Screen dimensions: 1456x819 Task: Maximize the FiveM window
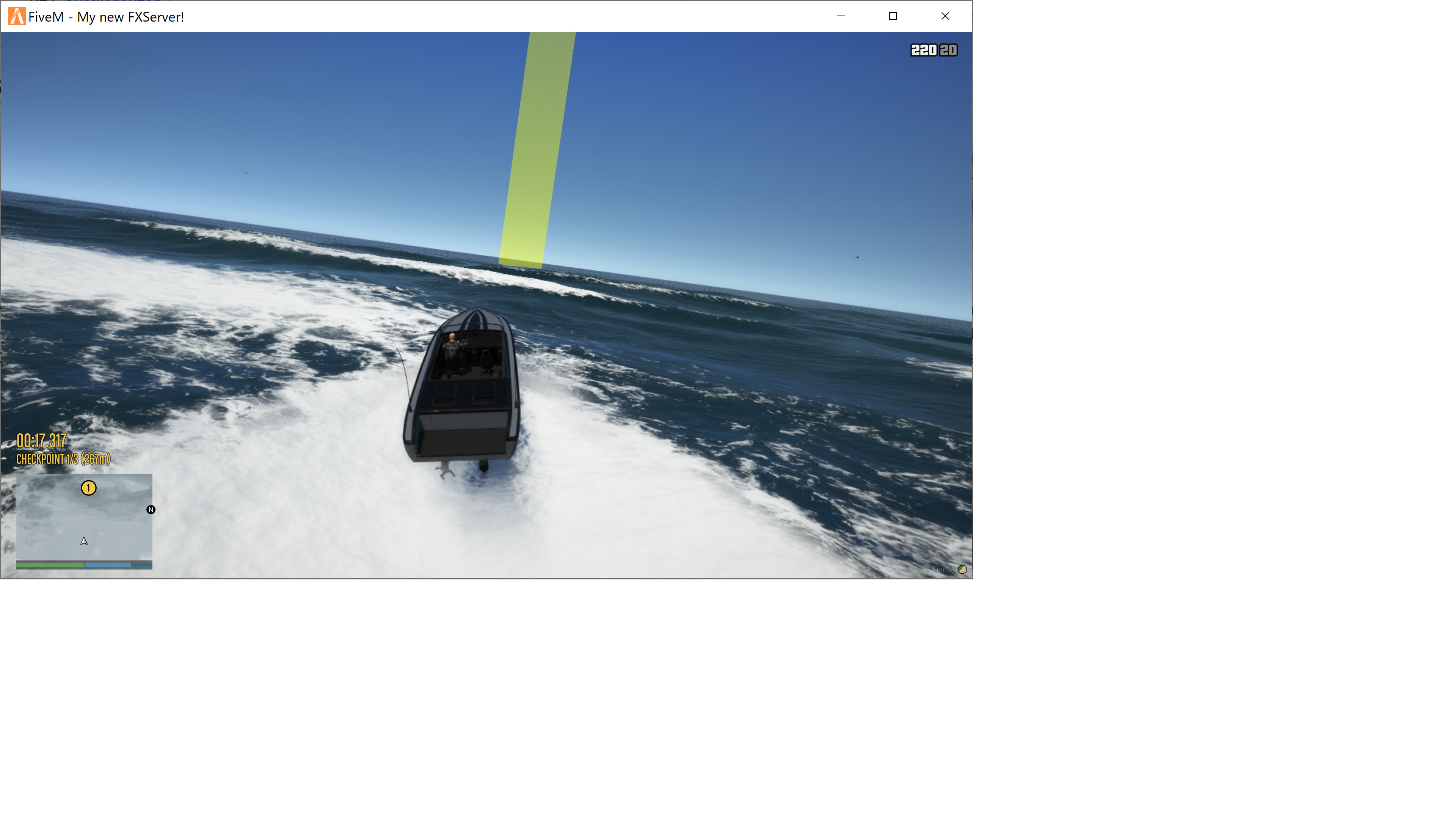click(893, 16)
